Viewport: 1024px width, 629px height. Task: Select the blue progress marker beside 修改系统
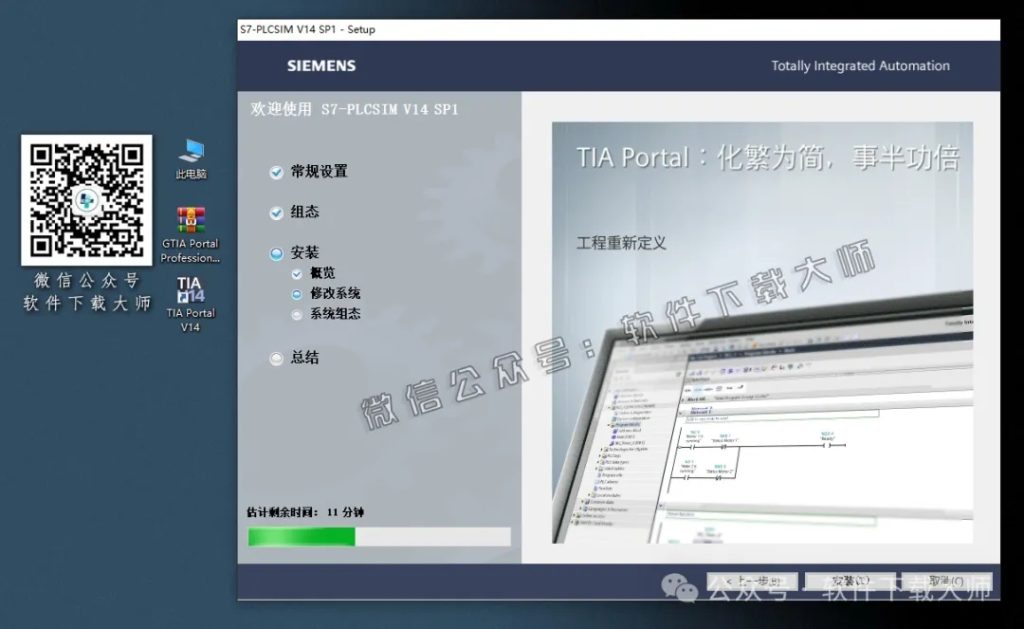tap(296, 293)
